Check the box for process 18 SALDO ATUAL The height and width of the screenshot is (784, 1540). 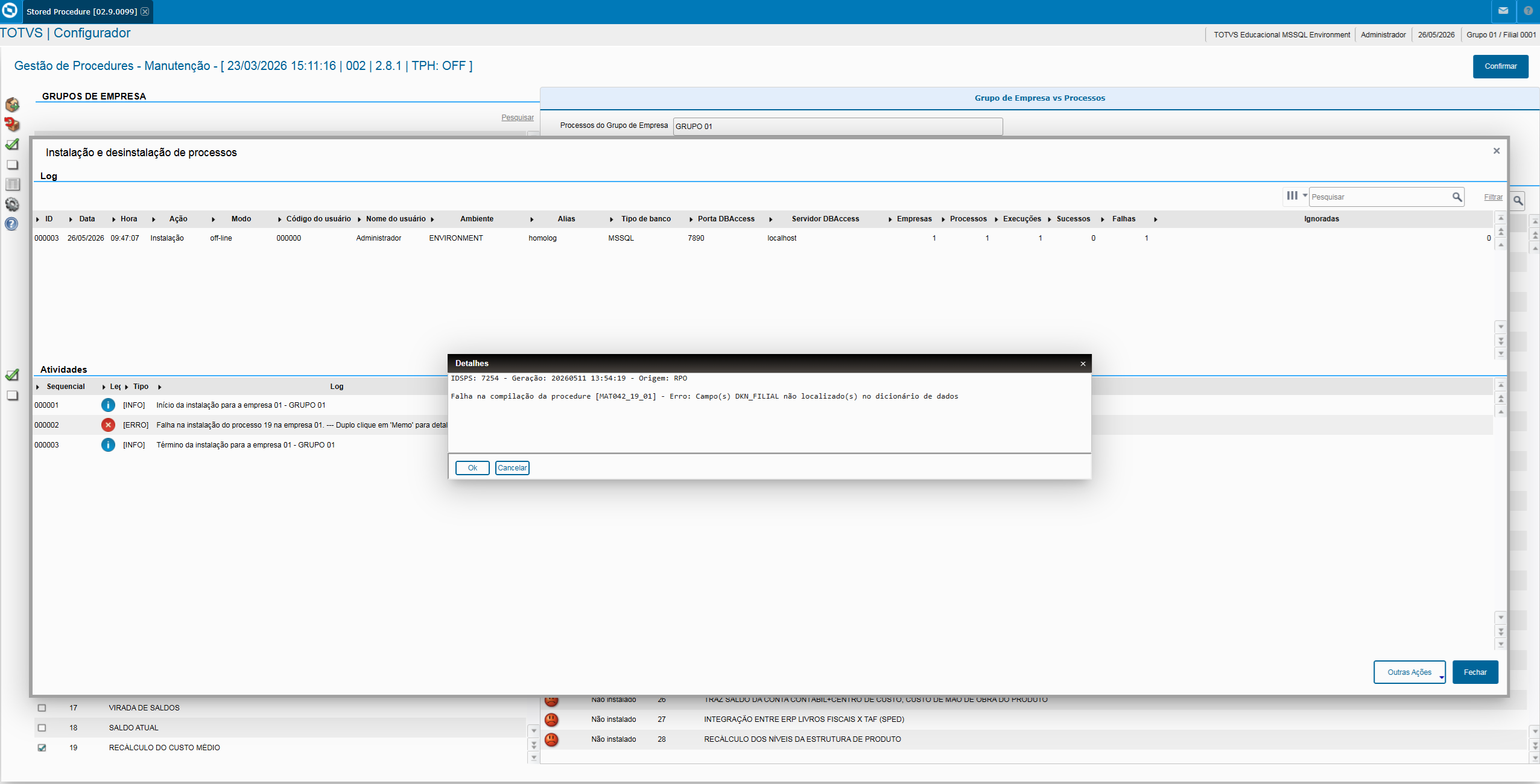[x=42, y=728]
